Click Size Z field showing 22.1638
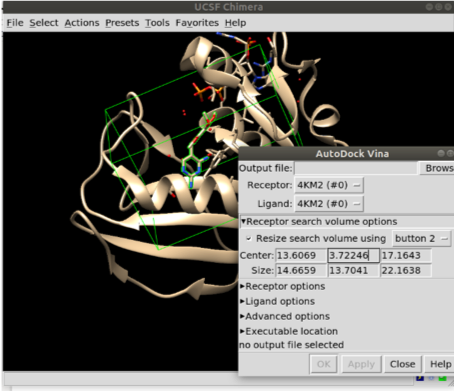 (x=406, y=270)
